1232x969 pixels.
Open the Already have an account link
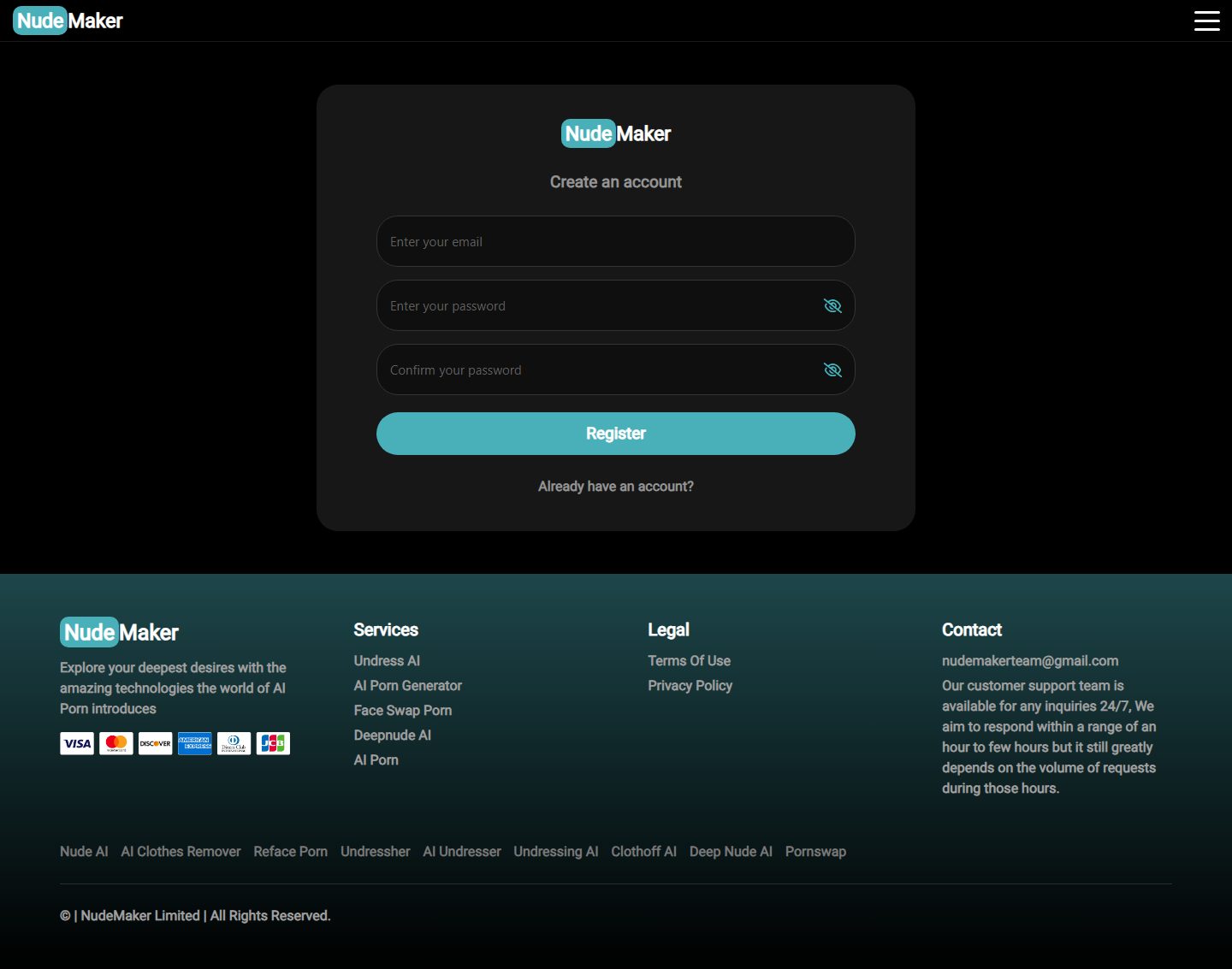[x=616, y=486]
